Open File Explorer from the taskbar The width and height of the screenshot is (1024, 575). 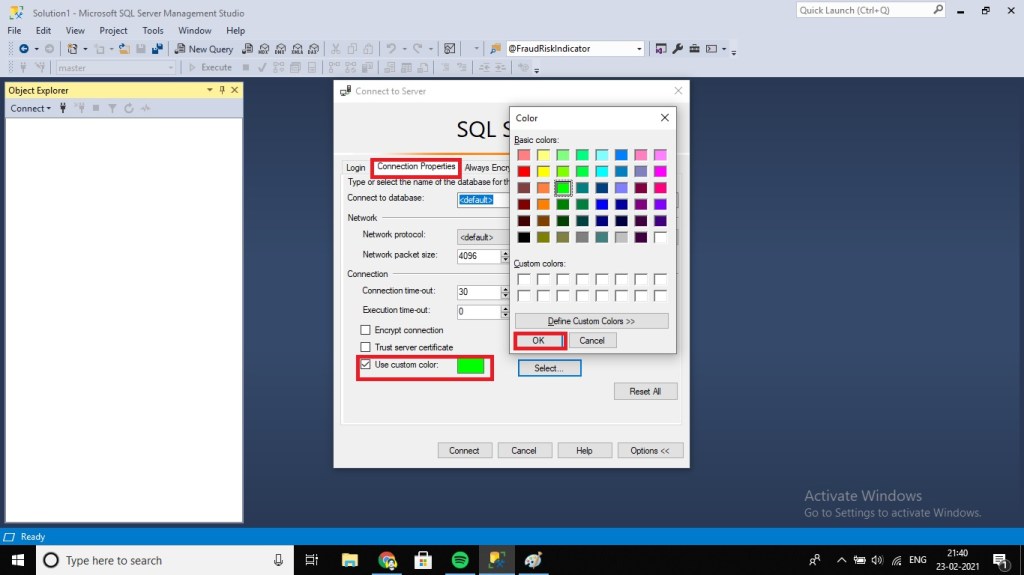pyautogui.click(x=350, y=560)
